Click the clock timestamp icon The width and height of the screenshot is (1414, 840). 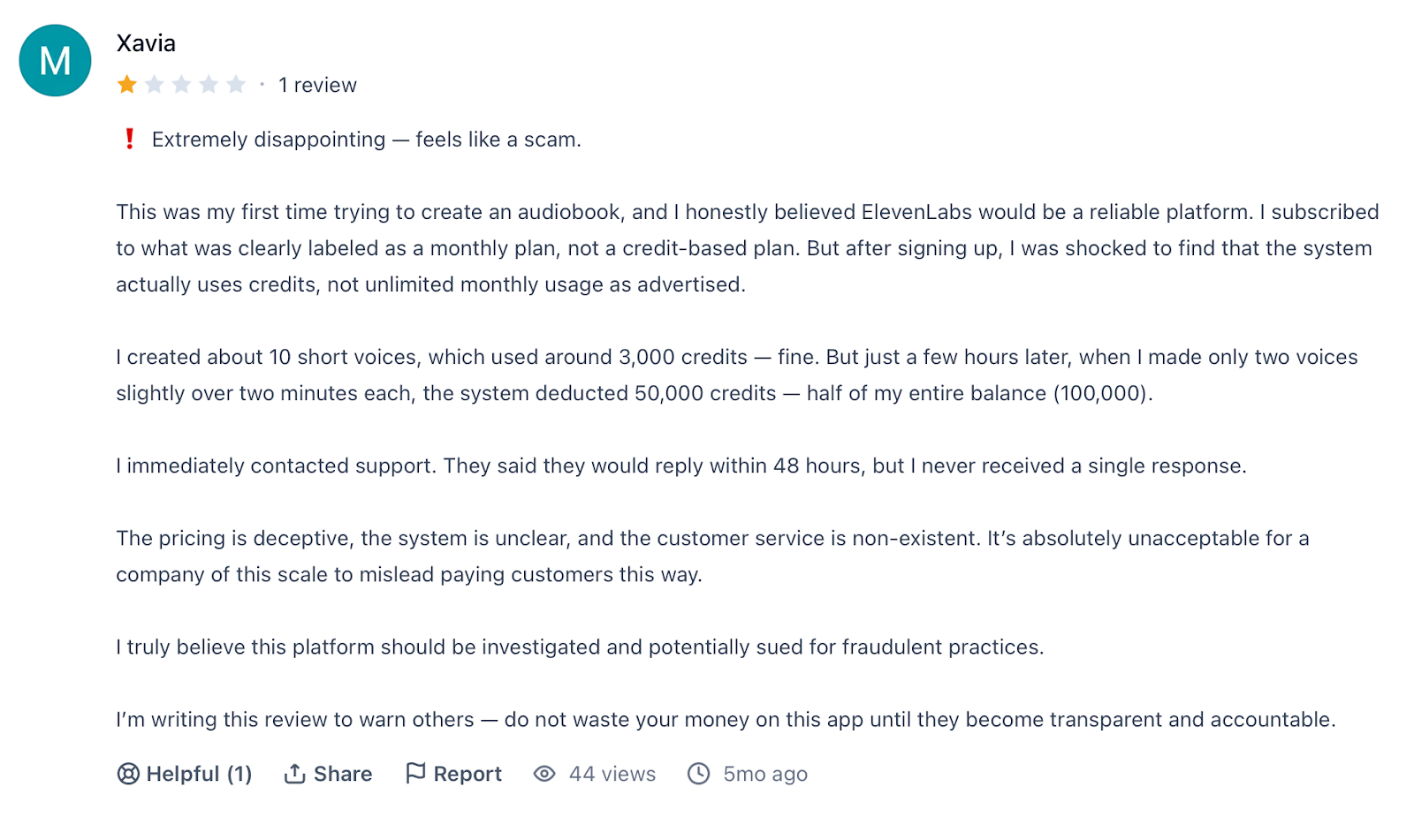coord(699,774)
